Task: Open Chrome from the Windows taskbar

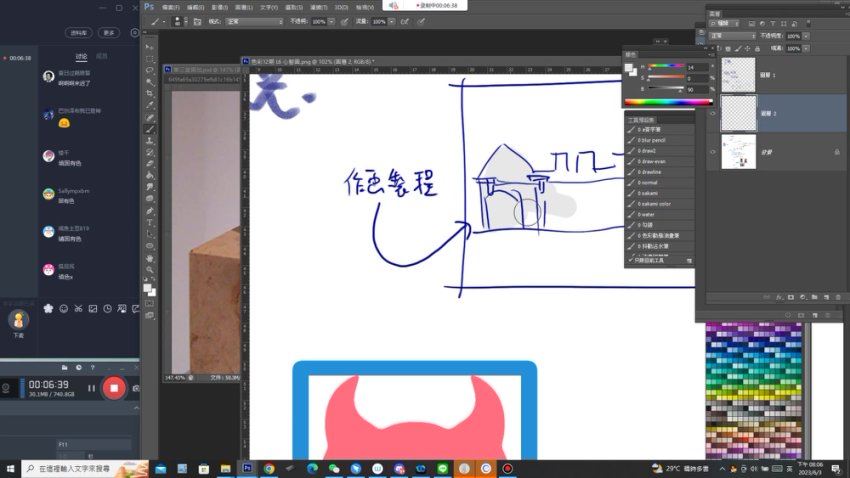Action: [269, 468]
